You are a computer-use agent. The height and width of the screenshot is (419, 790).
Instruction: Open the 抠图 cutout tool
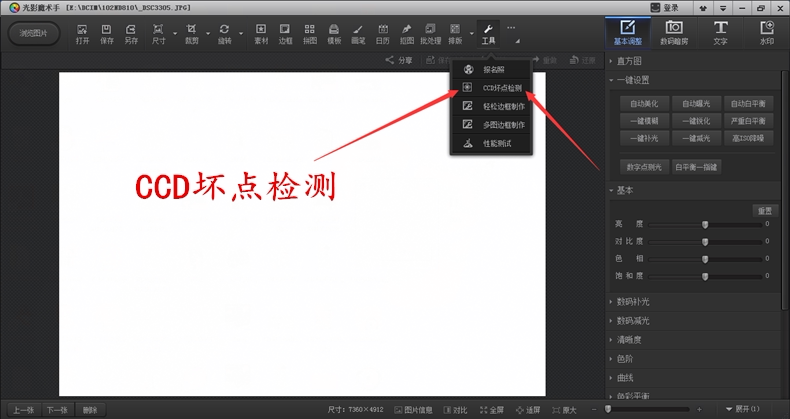click(407, 34)
